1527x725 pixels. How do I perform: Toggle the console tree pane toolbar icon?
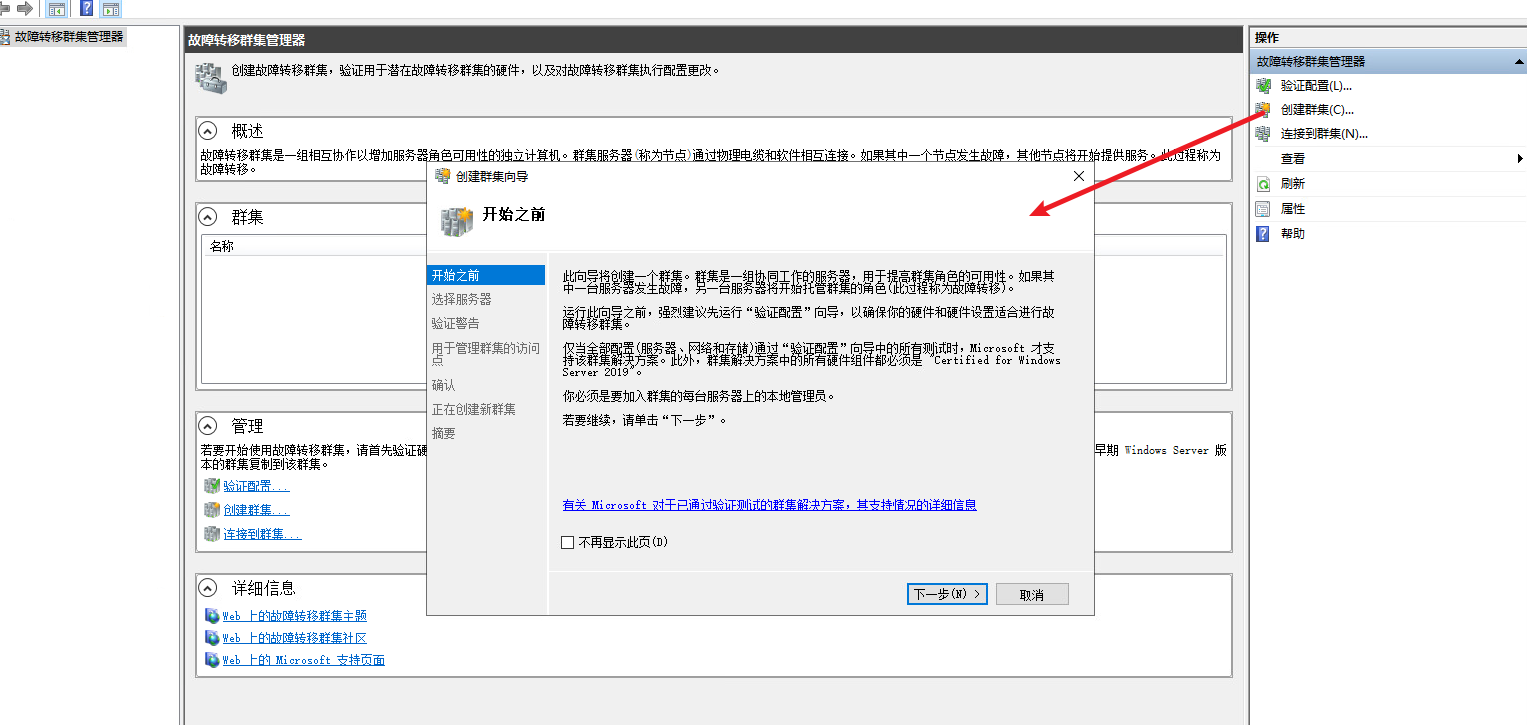click(57, 9)
